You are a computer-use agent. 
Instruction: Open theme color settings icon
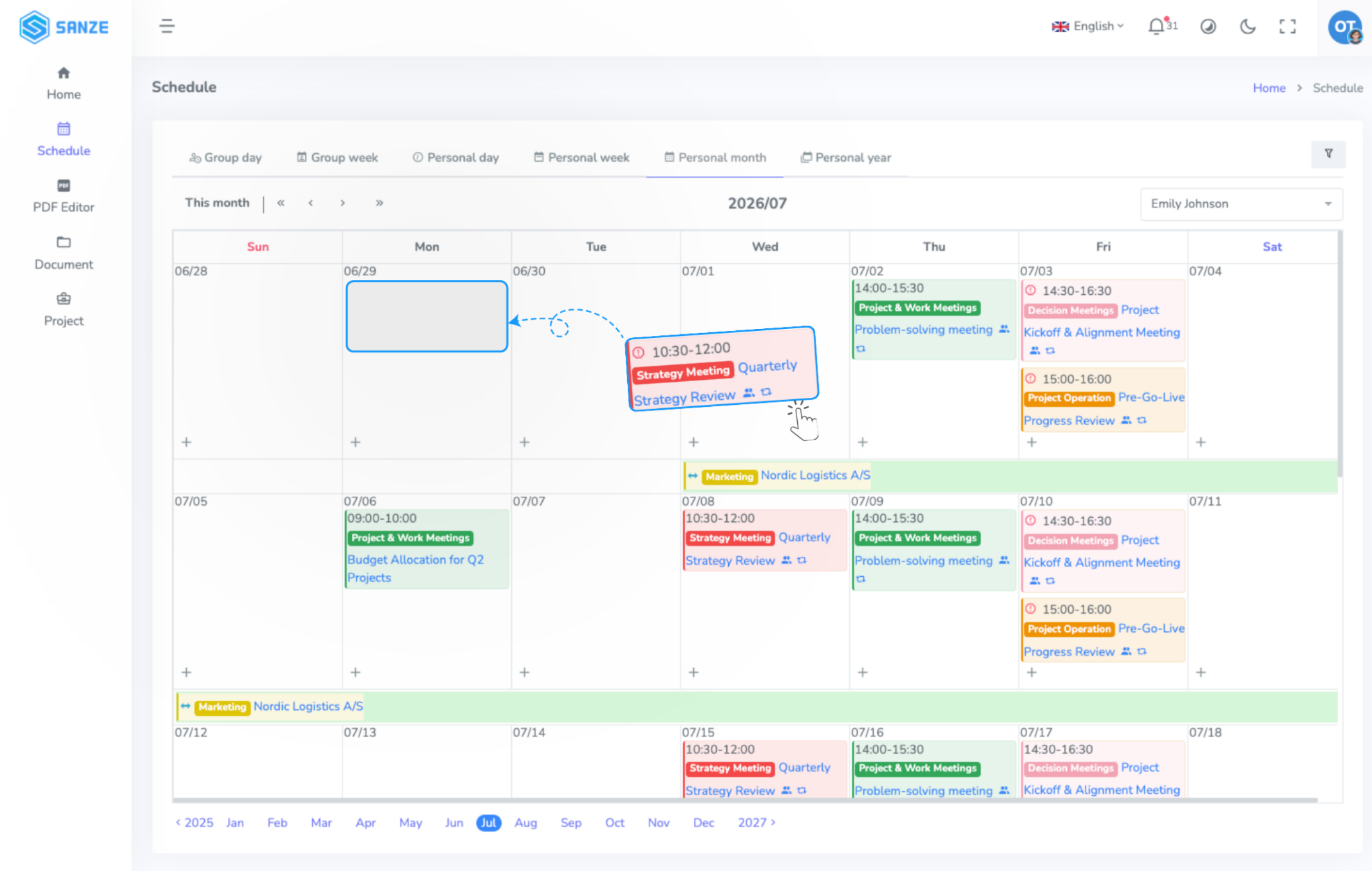[x=1208, y=26]
